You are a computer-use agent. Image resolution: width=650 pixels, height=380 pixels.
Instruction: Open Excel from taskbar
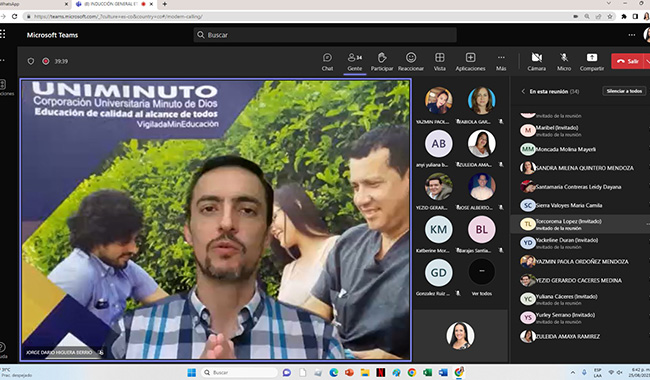point(427,373)
